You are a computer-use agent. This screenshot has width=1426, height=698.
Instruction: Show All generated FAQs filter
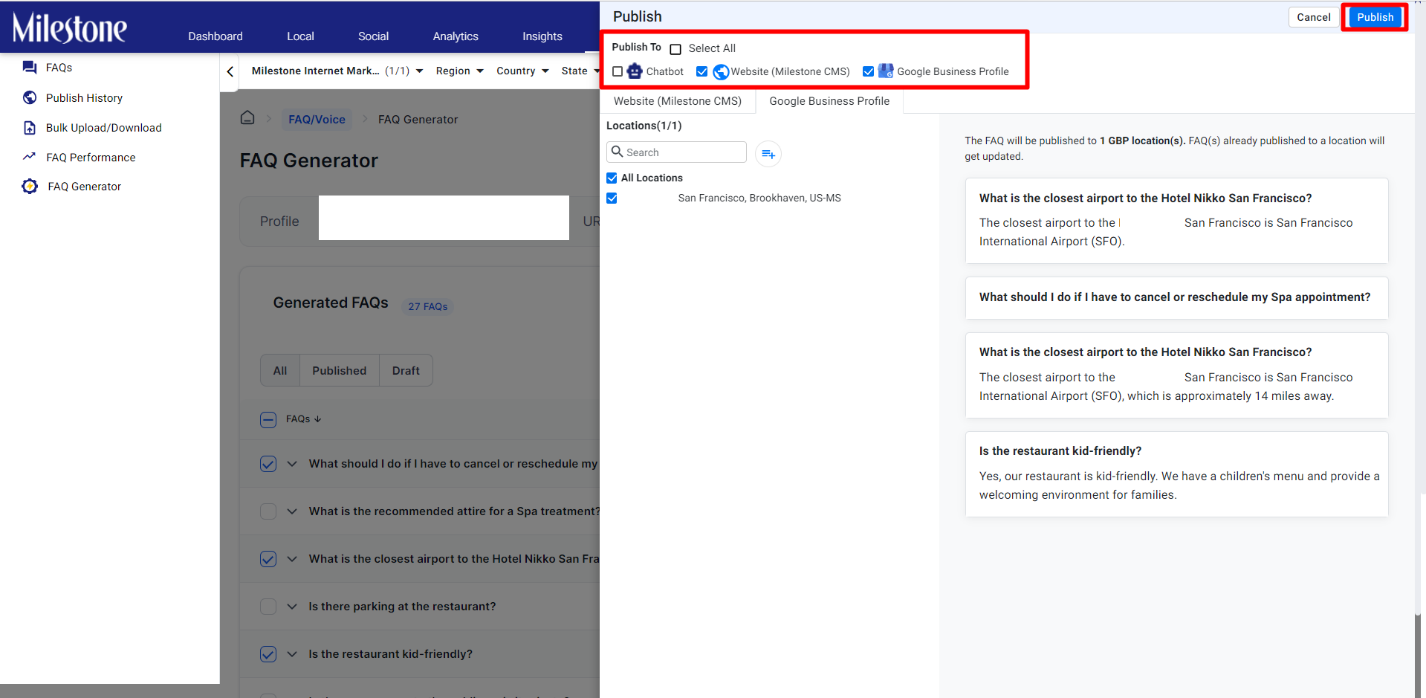280,371
